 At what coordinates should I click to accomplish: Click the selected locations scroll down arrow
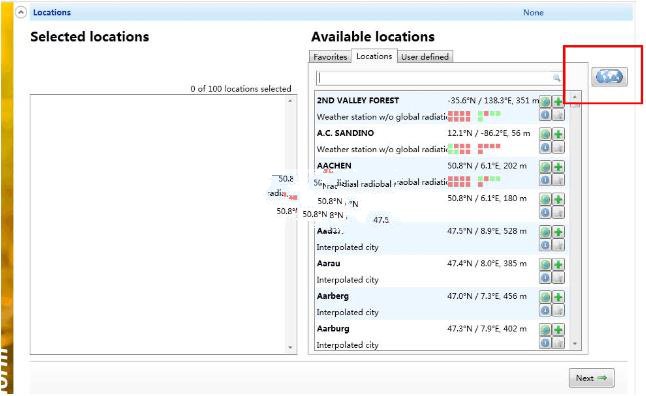coord(290,347)
